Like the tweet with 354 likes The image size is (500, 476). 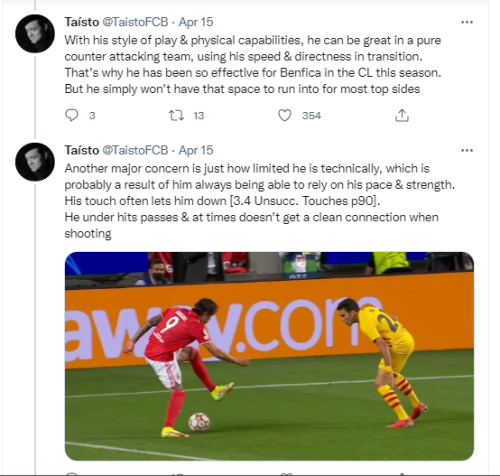[285, 115]
